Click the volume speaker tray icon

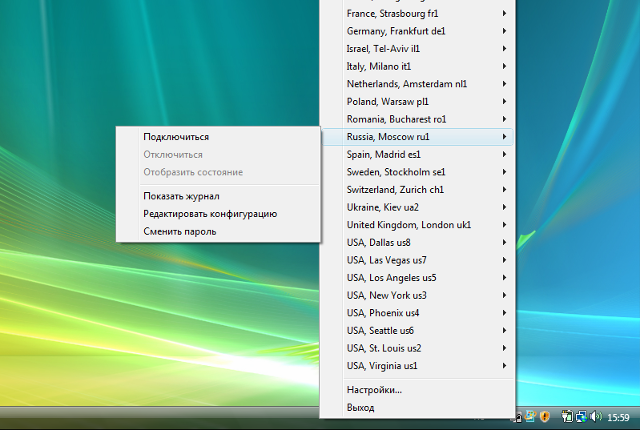coord(596,416)
